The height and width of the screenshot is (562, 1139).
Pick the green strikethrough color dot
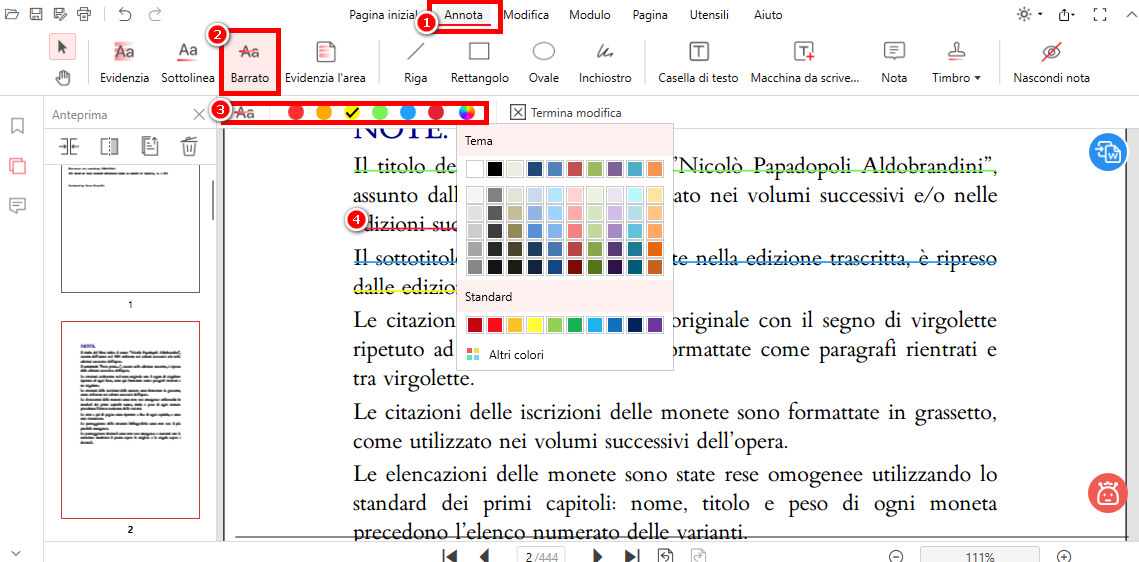coord(380,113)
